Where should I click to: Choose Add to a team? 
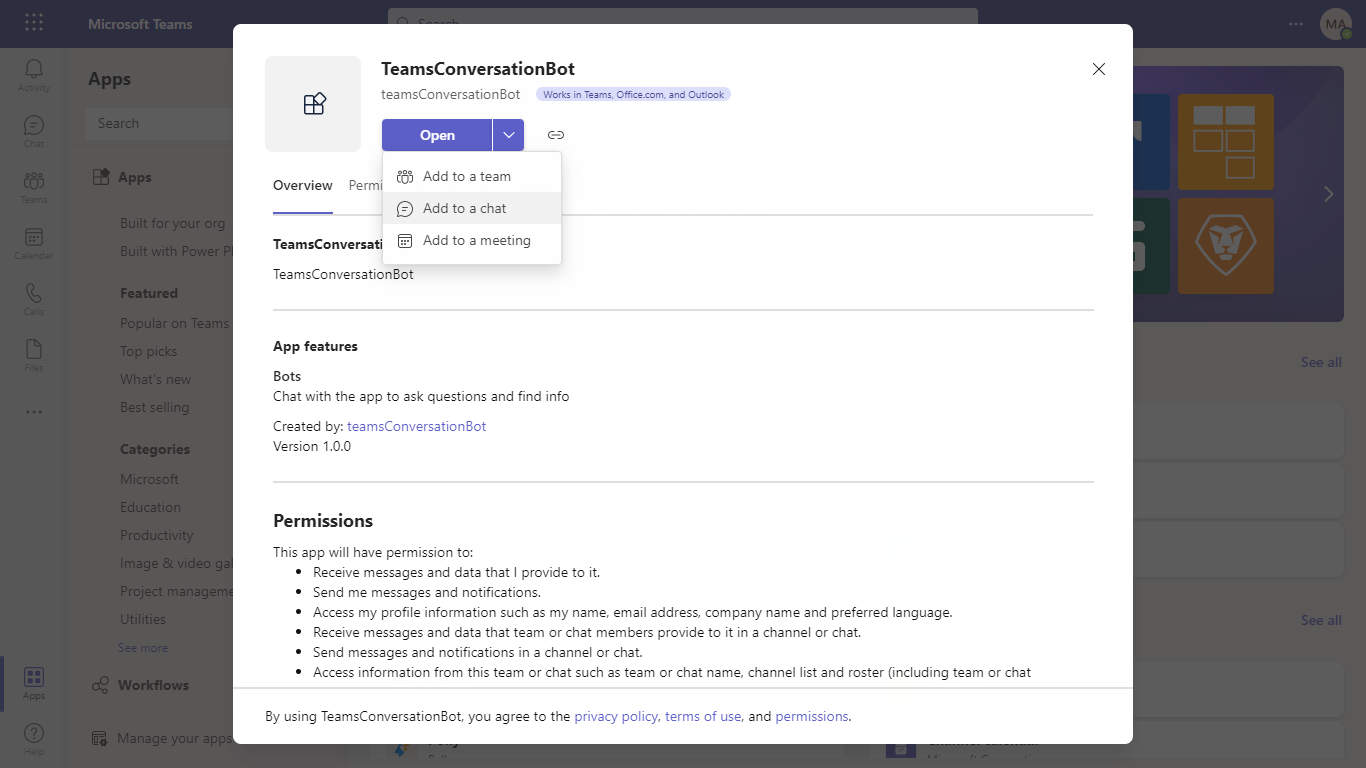pos(472,176)
